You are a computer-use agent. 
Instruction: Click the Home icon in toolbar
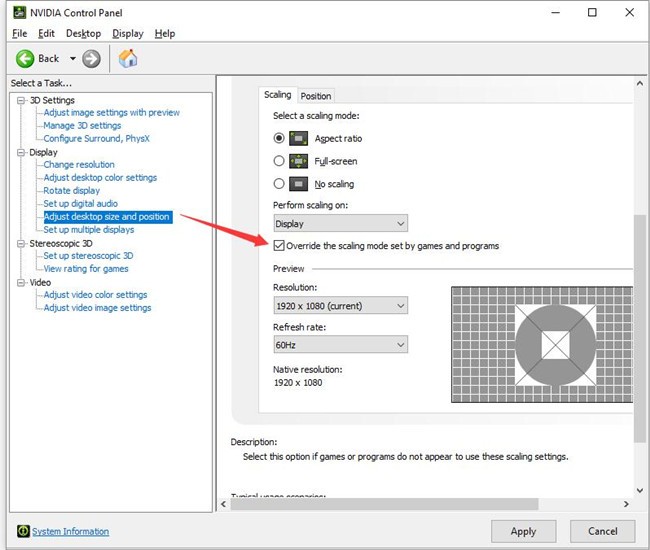pos(128,59)
